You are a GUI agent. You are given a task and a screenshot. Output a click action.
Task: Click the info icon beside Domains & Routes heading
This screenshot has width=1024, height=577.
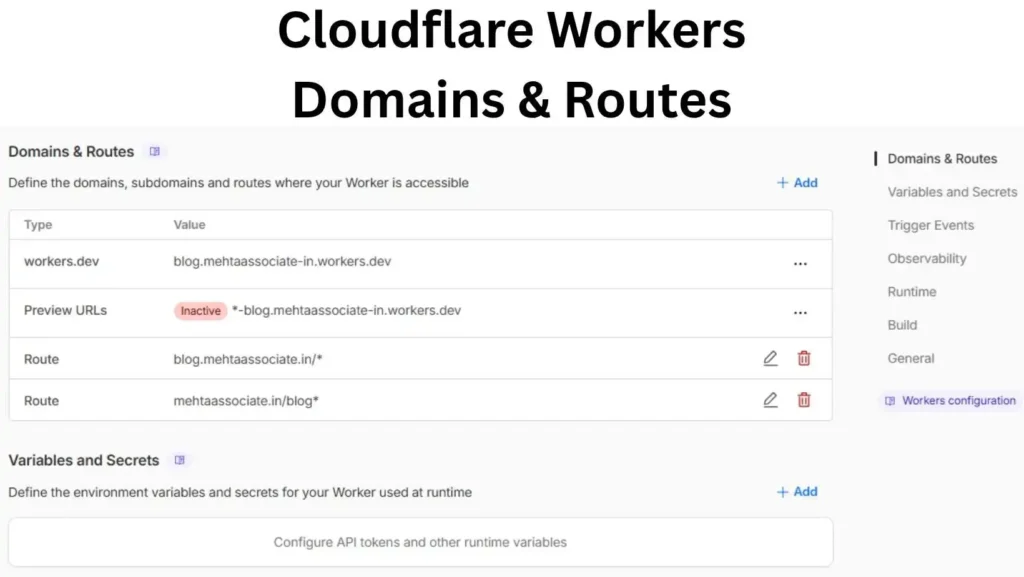(x=155, y=151)
